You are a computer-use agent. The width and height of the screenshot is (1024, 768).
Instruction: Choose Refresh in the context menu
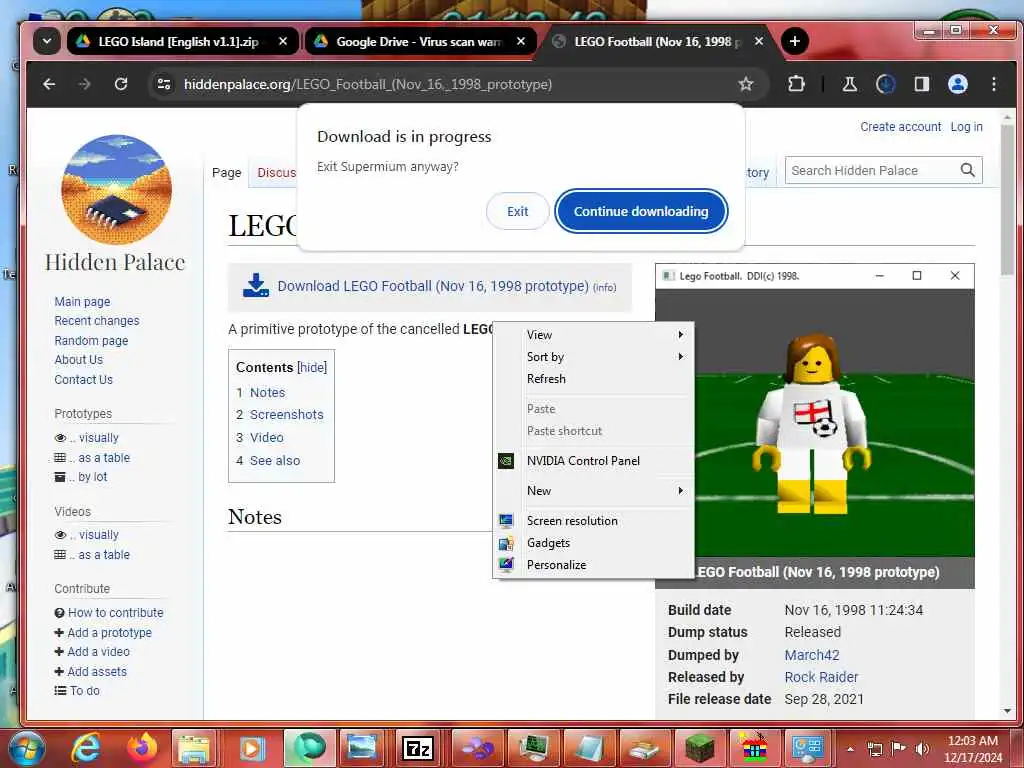[x=594, y=379]
